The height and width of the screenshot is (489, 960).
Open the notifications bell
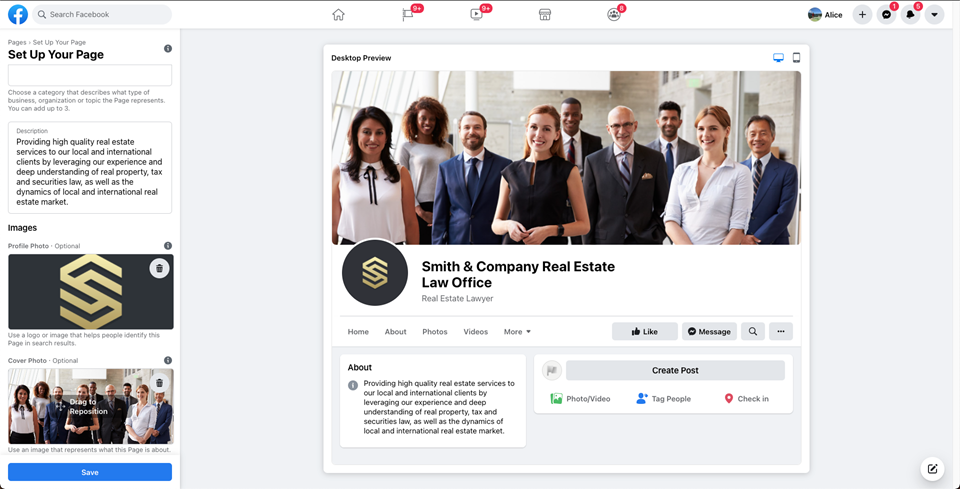click(910, 15)
